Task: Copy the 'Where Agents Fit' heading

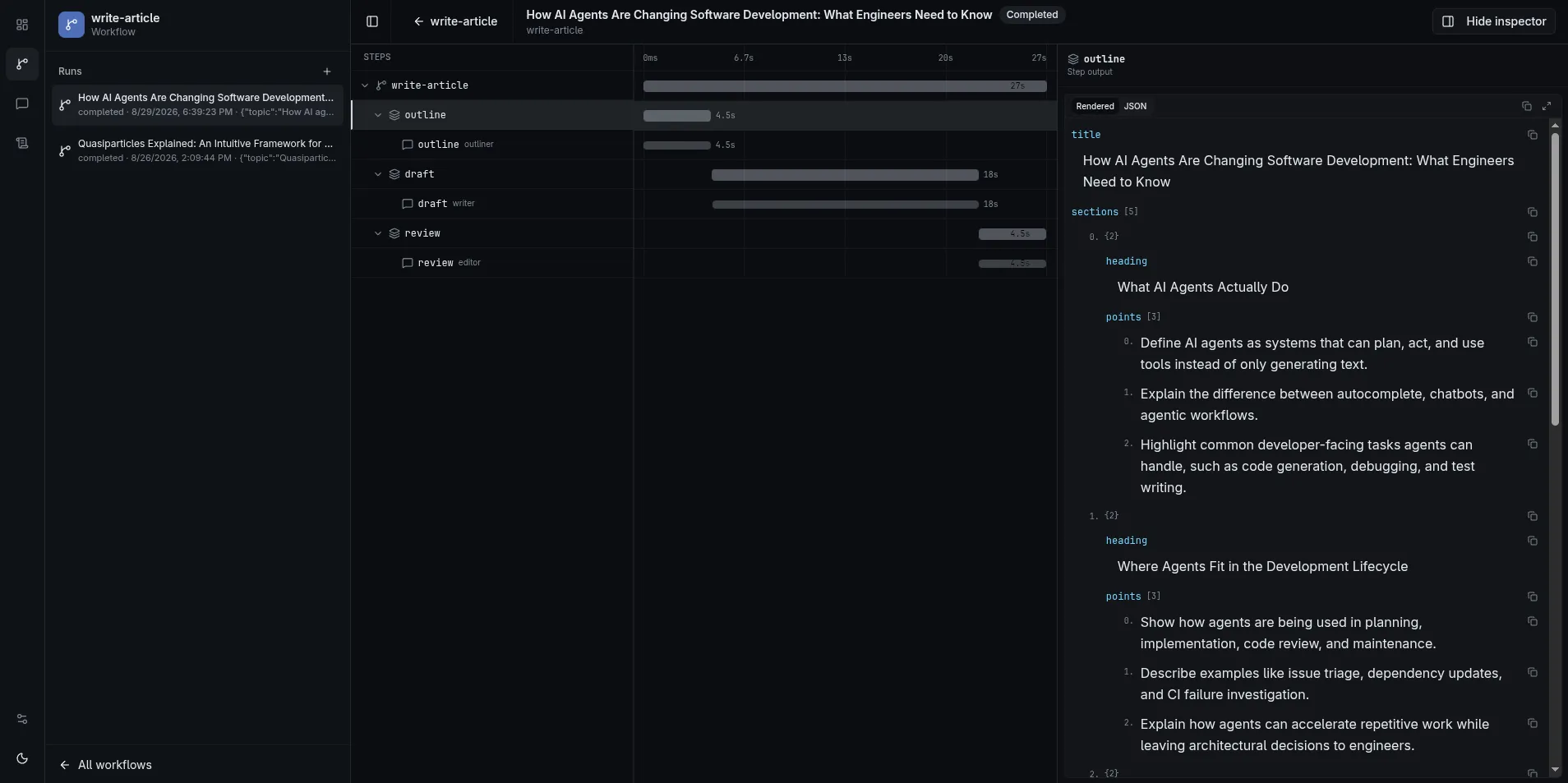Action: click(1533, 541)
